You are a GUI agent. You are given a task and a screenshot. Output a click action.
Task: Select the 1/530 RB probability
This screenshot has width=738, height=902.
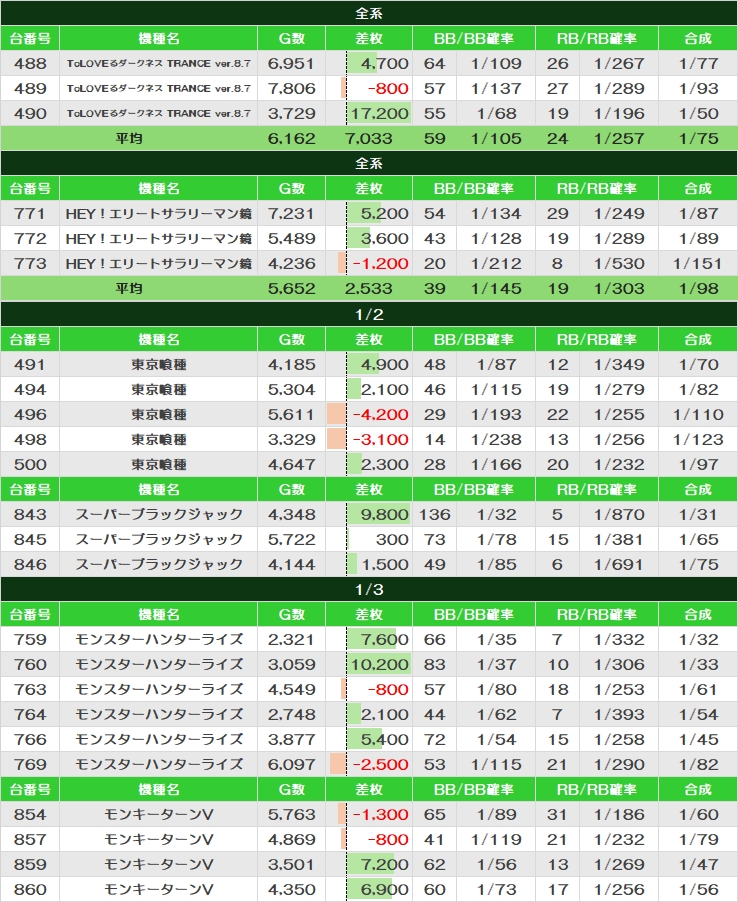619,263
